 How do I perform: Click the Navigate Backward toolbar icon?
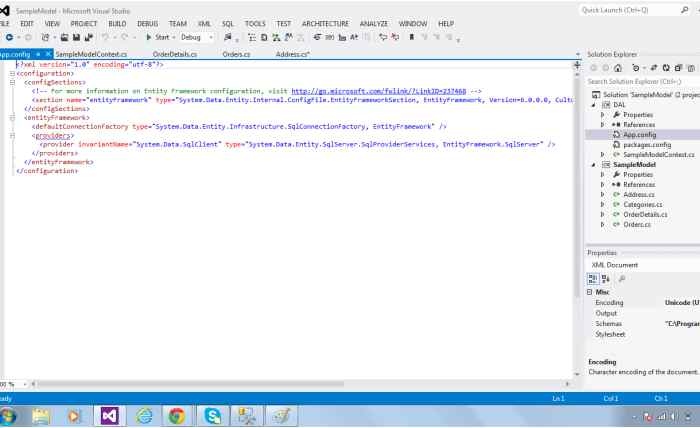pyautogui.click(x=9, y=37)
